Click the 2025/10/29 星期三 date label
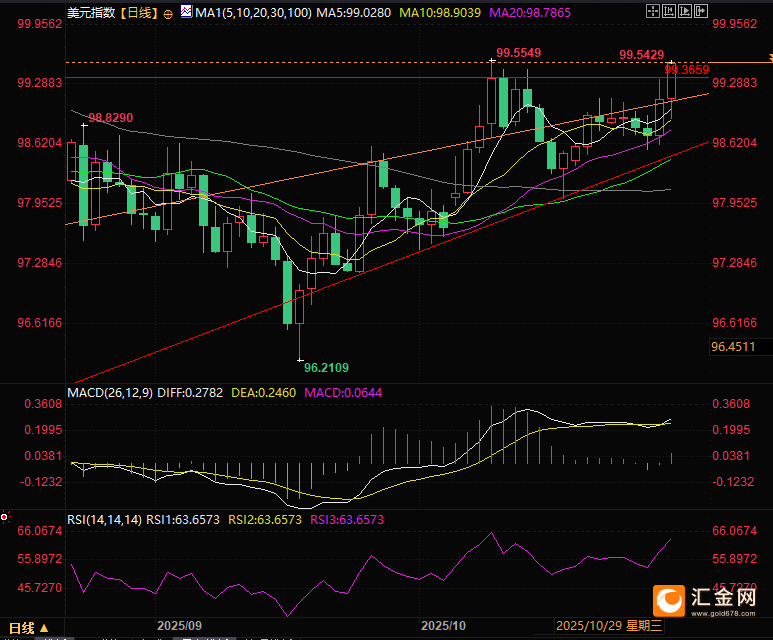This screenshot has width=773, height=640. coord(609,626)
